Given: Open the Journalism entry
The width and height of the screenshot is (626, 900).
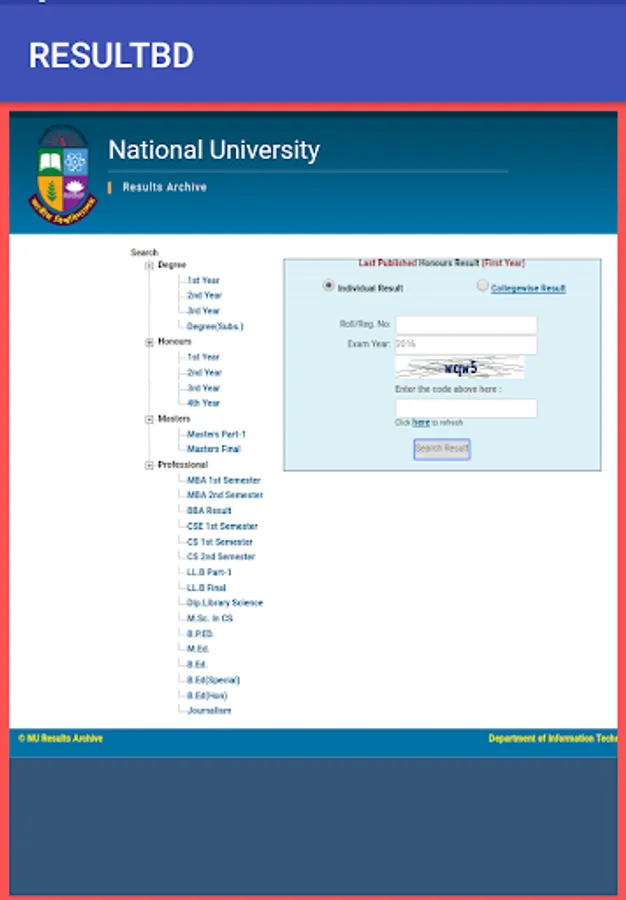Looking at the screenshot, I should pos(209,711).
